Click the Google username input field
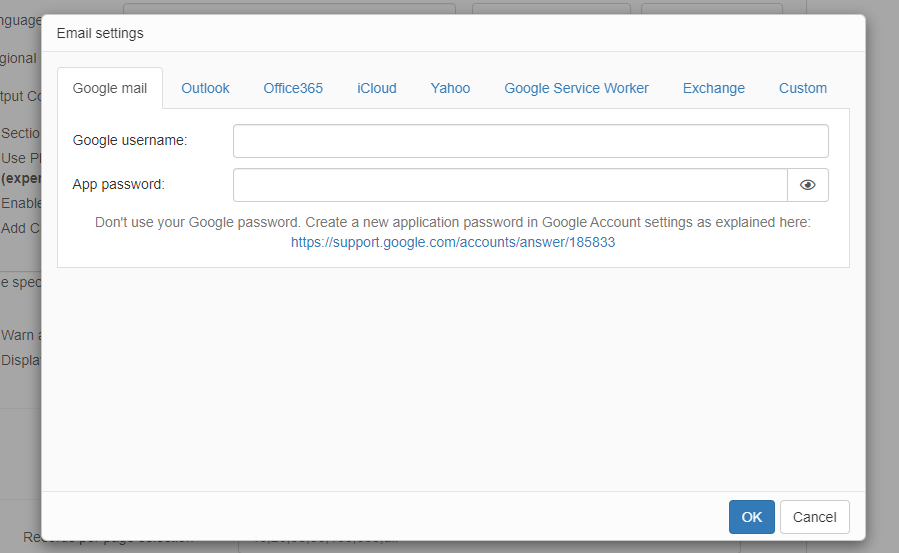This screenshot has width=899, height=553. (x=530, y=141)
